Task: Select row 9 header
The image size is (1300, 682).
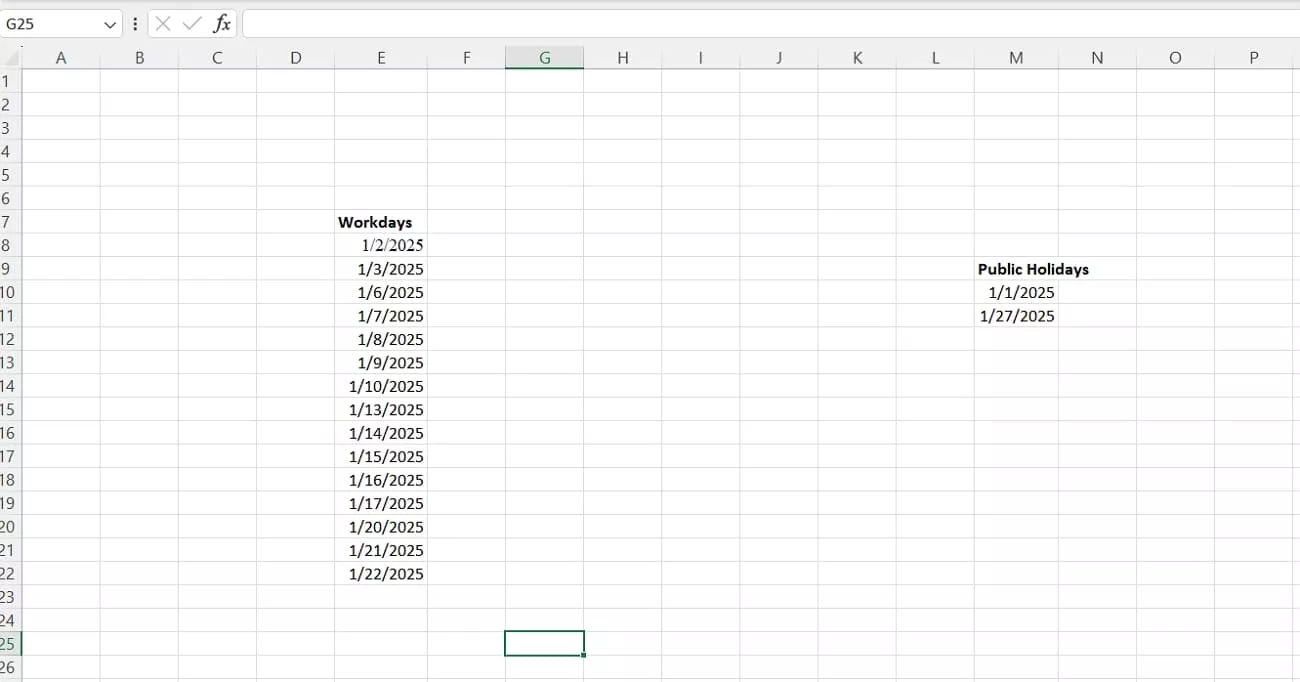Action: tap(9, 268)
